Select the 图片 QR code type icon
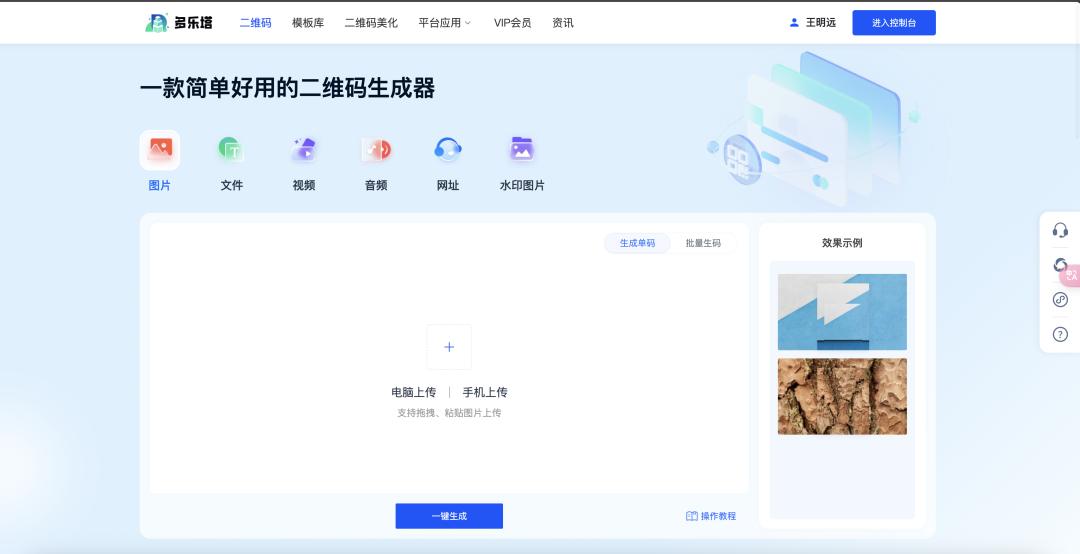Image resolution: width=1080 pixels, height=554 pixels. [160, 150]
